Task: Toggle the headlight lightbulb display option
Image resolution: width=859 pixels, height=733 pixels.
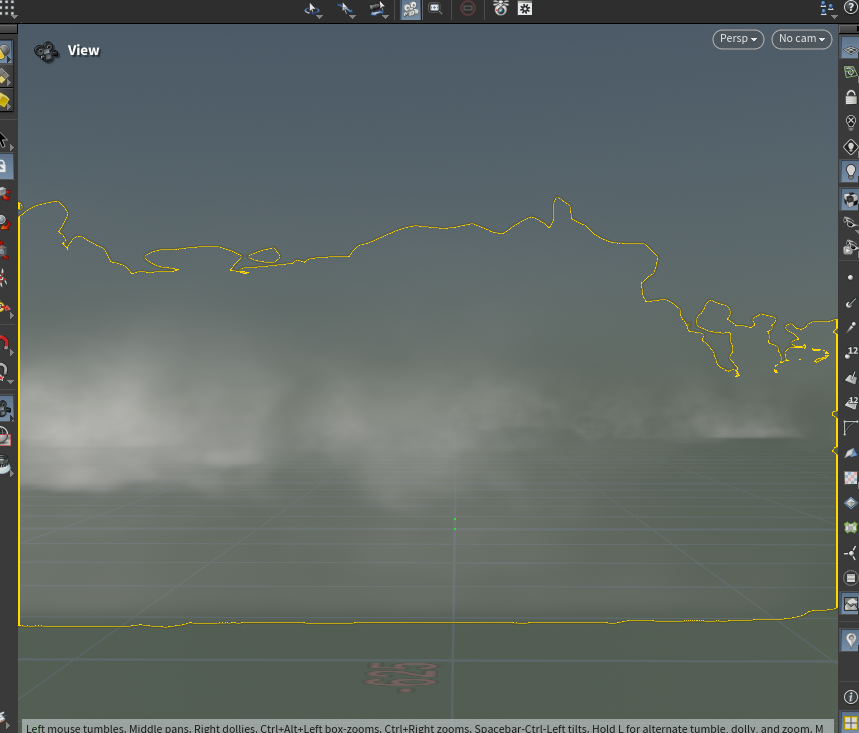Action: click(850, 172)
